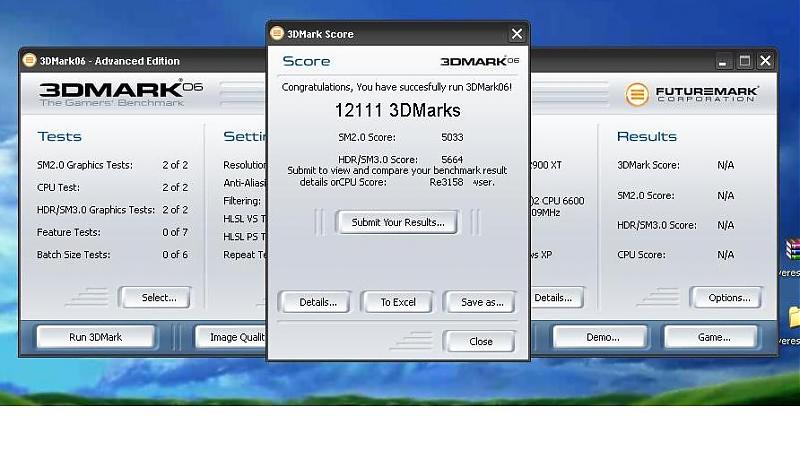800x459 pixels.
Task: Click the HDR/SM3.0 Score value 5664
Action: click(452, 159)
